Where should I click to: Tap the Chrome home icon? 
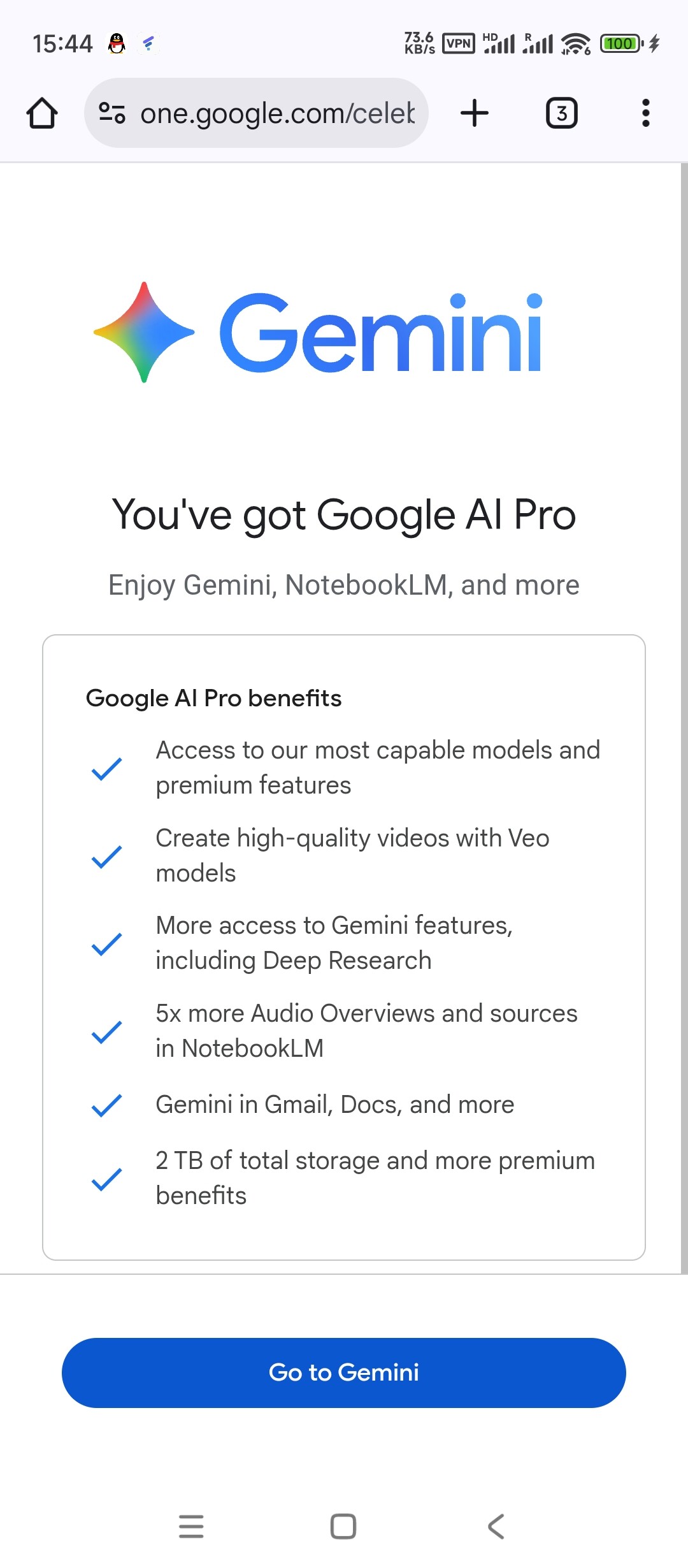point(42,113)
